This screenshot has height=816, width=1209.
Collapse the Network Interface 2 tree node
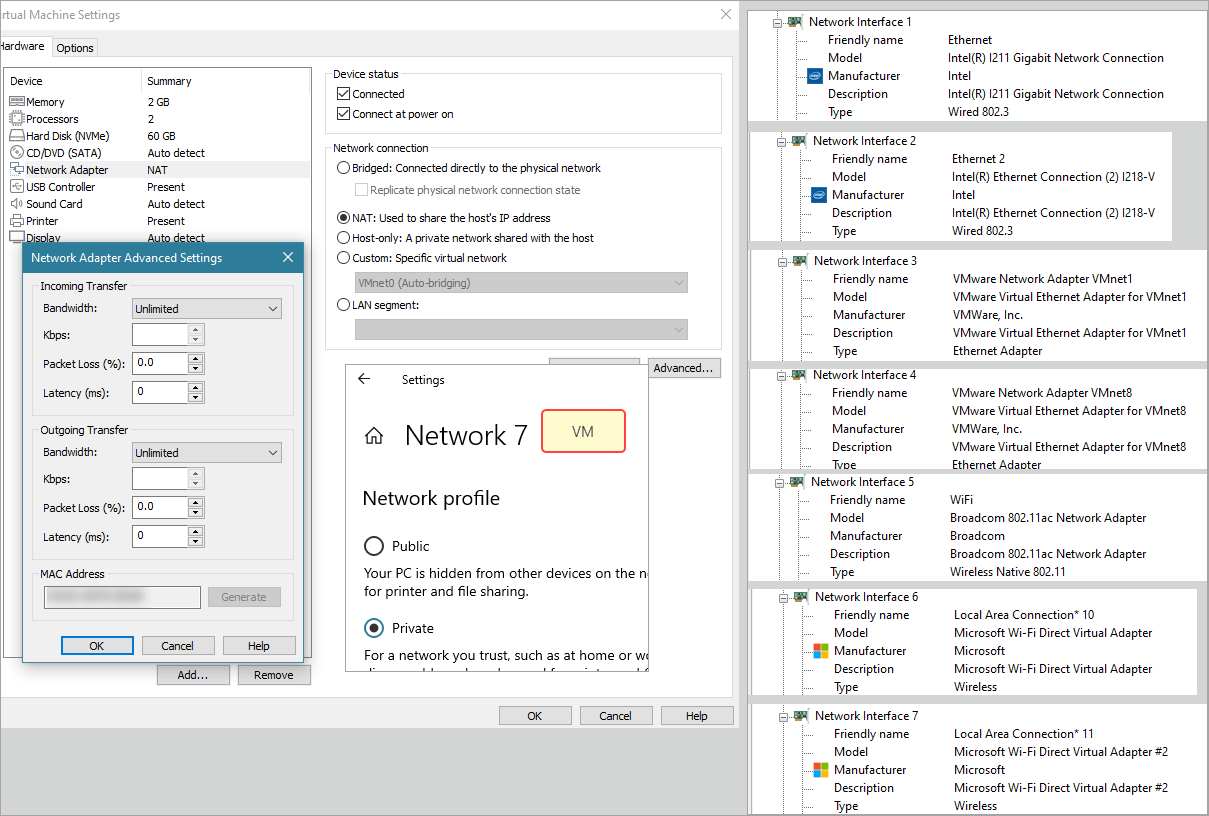click(781, 141)
